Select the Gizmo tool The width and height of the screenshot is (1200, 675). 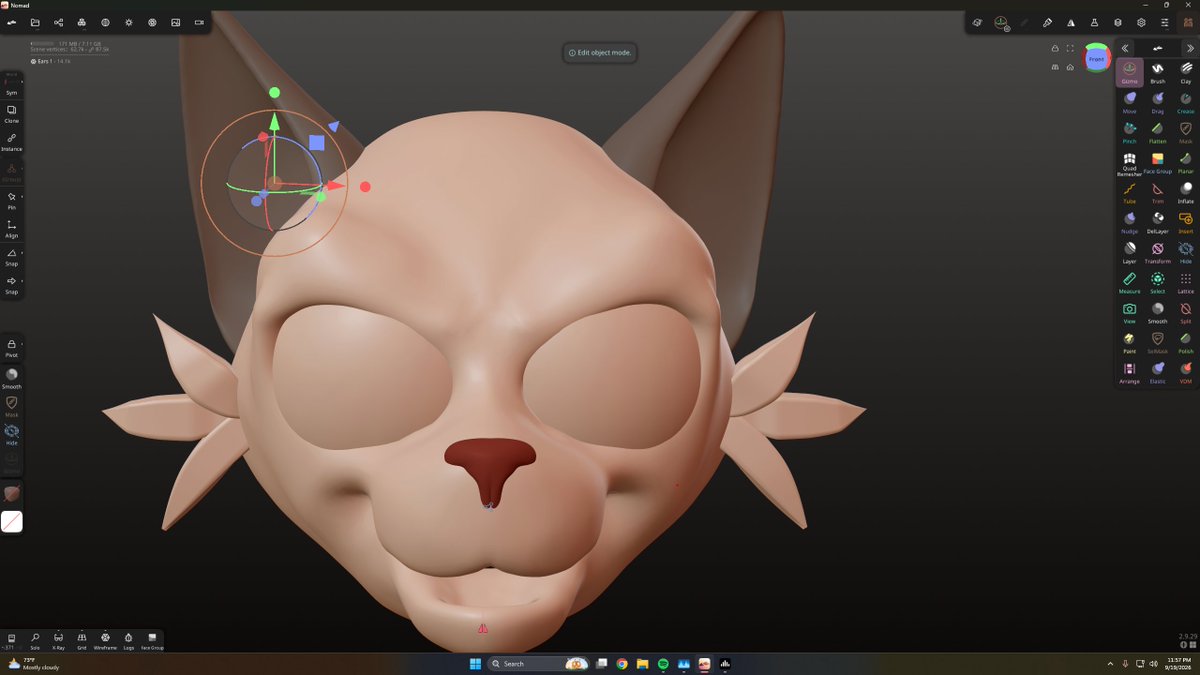(x=1129, y=72)
